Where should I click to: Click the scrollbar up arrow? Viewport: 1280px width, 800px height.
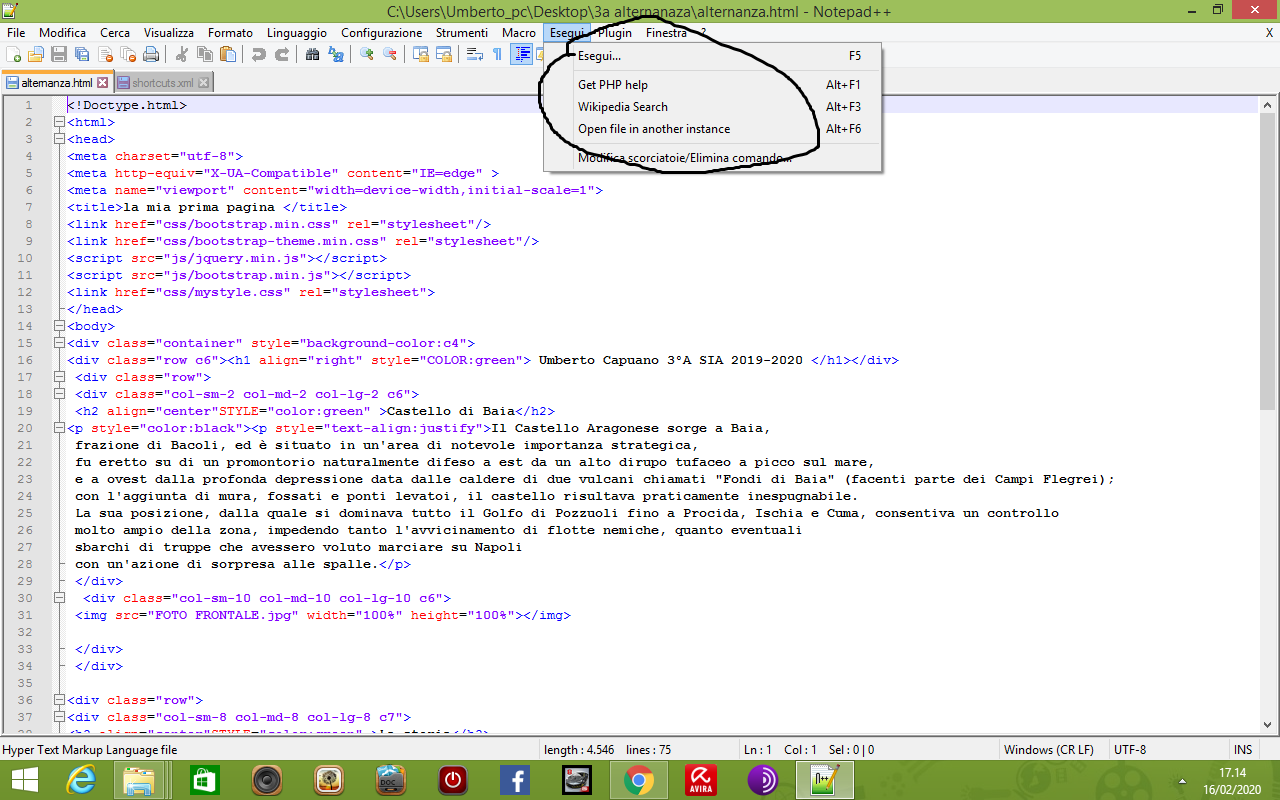point(1267,105)
